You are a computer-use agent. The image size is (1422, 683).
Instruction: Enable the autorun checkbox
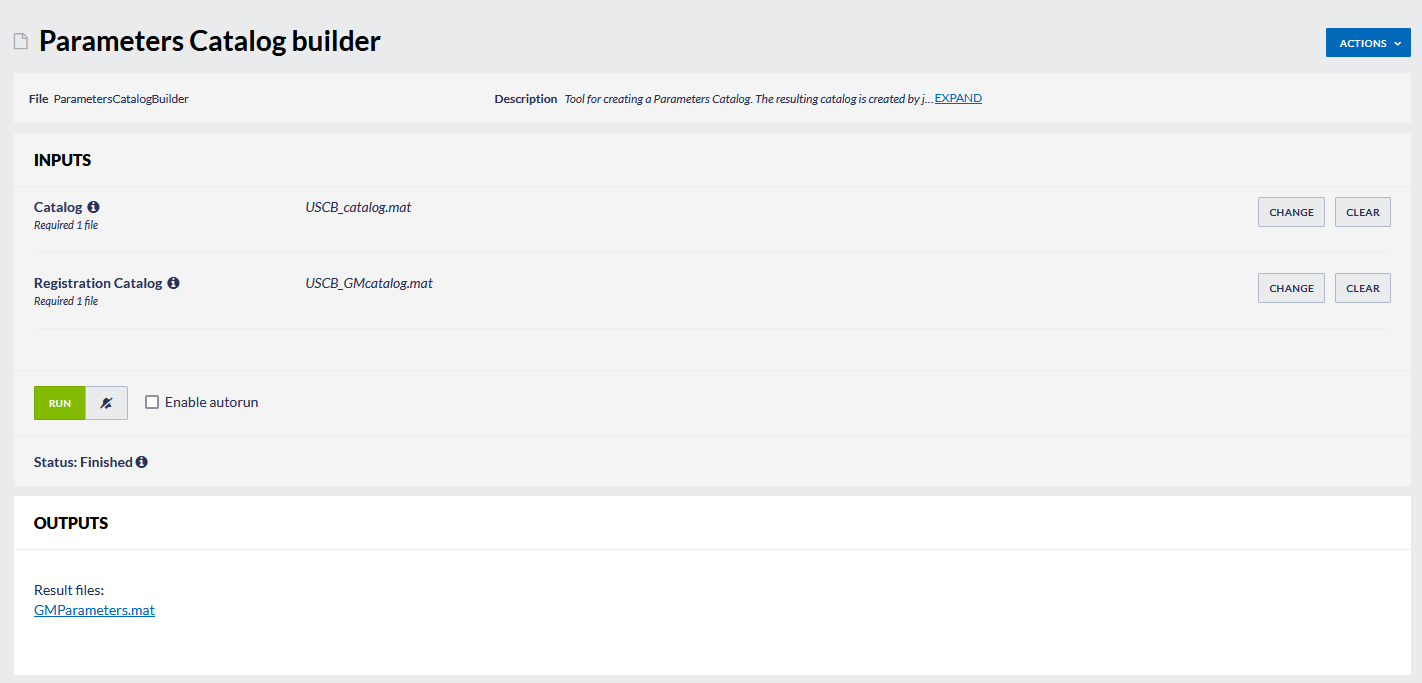click(152, 402)
